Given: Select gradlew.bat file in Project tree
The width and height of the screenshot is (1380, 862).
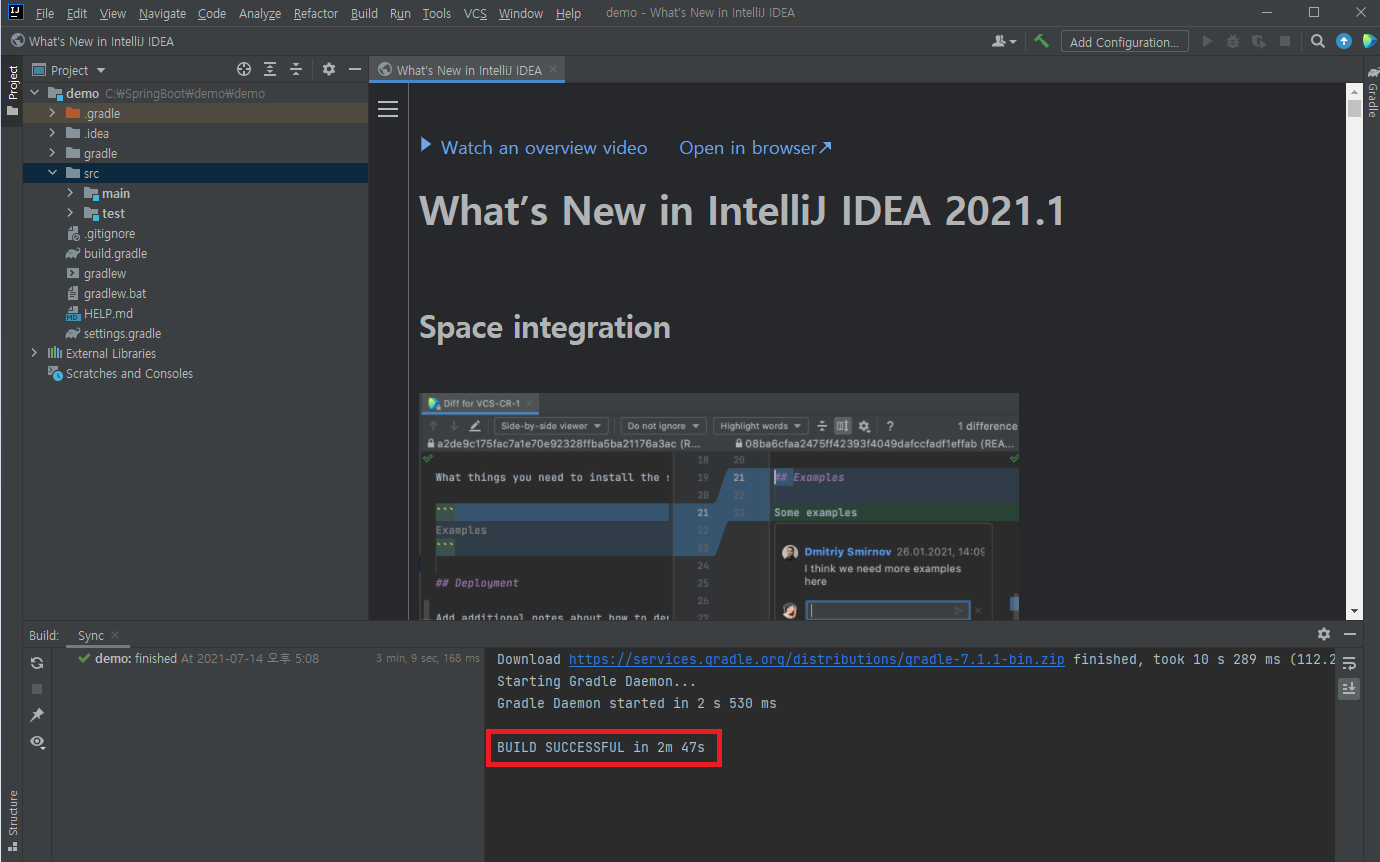Looking at the screenshot, I should [115, 293].
